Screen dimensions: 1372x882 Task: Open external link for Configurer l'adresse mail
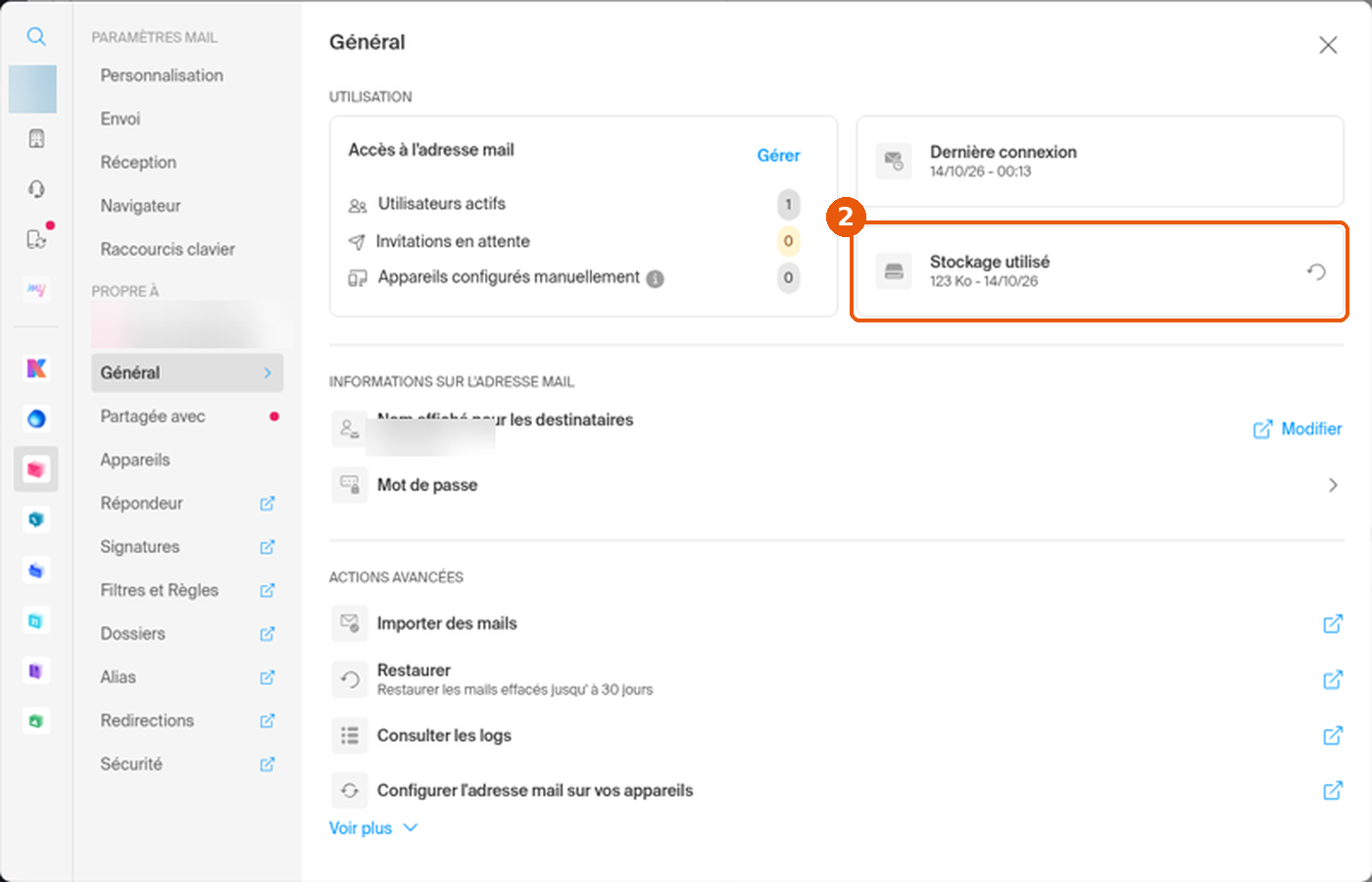click(1333, 790)
